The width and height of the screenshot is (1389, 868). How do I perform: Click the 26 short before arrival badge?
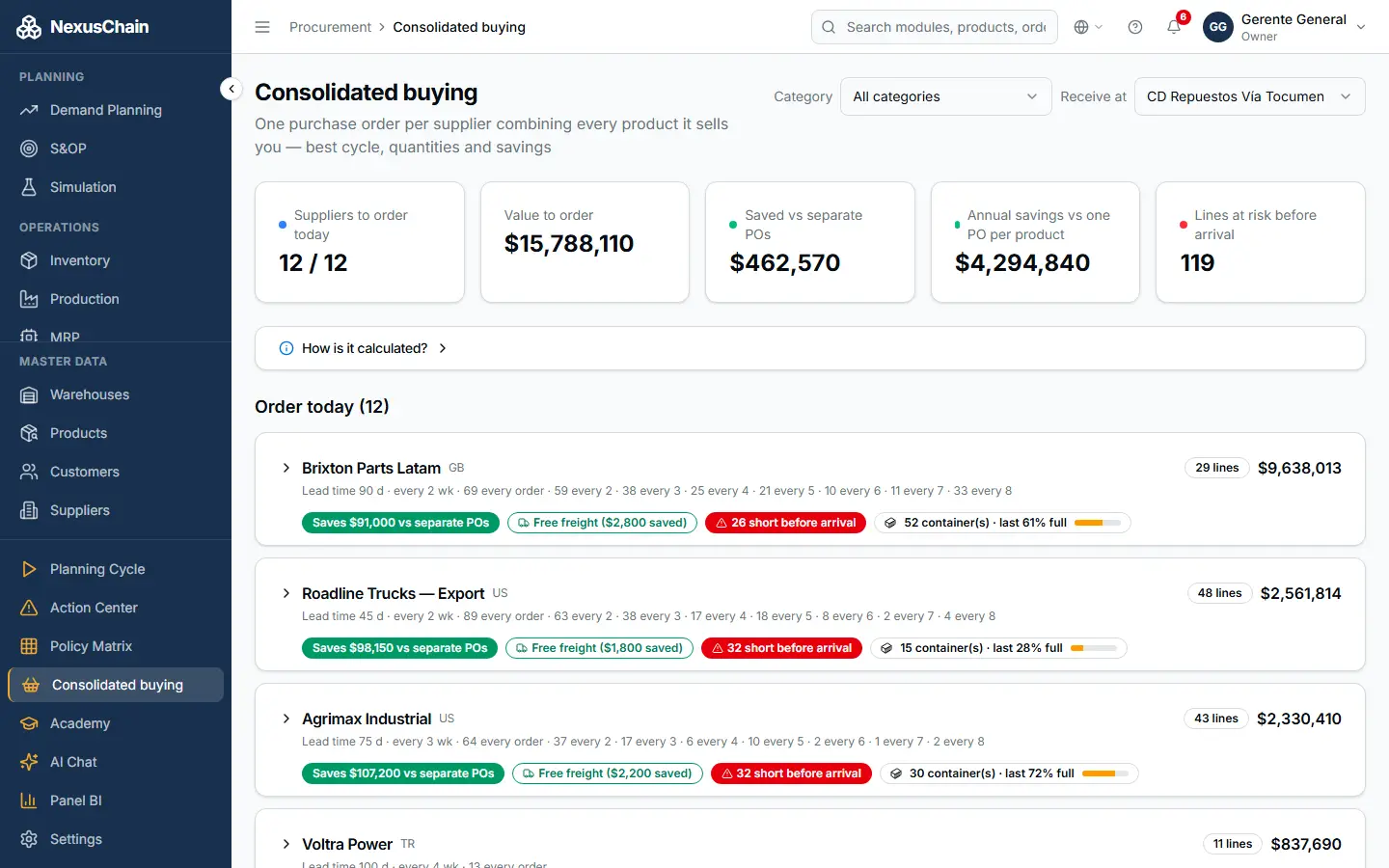785,523
